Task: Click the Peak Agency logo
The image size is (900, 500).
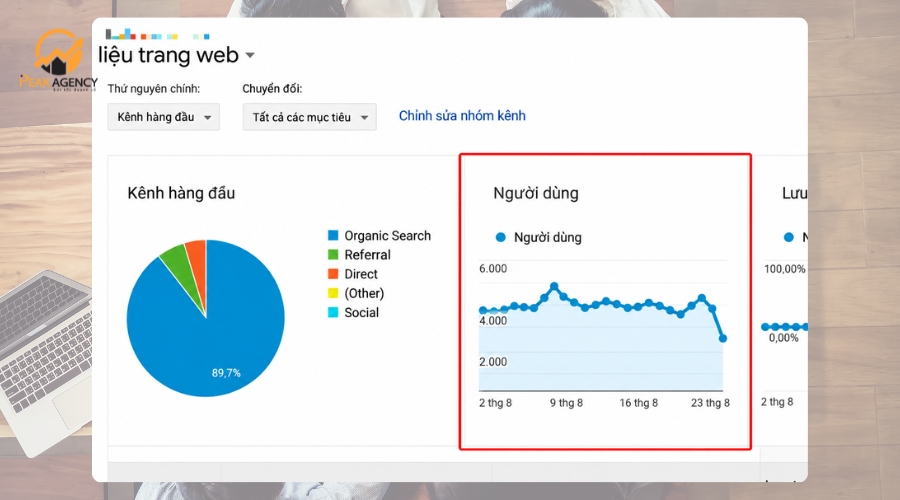Action: coord(57,61)
